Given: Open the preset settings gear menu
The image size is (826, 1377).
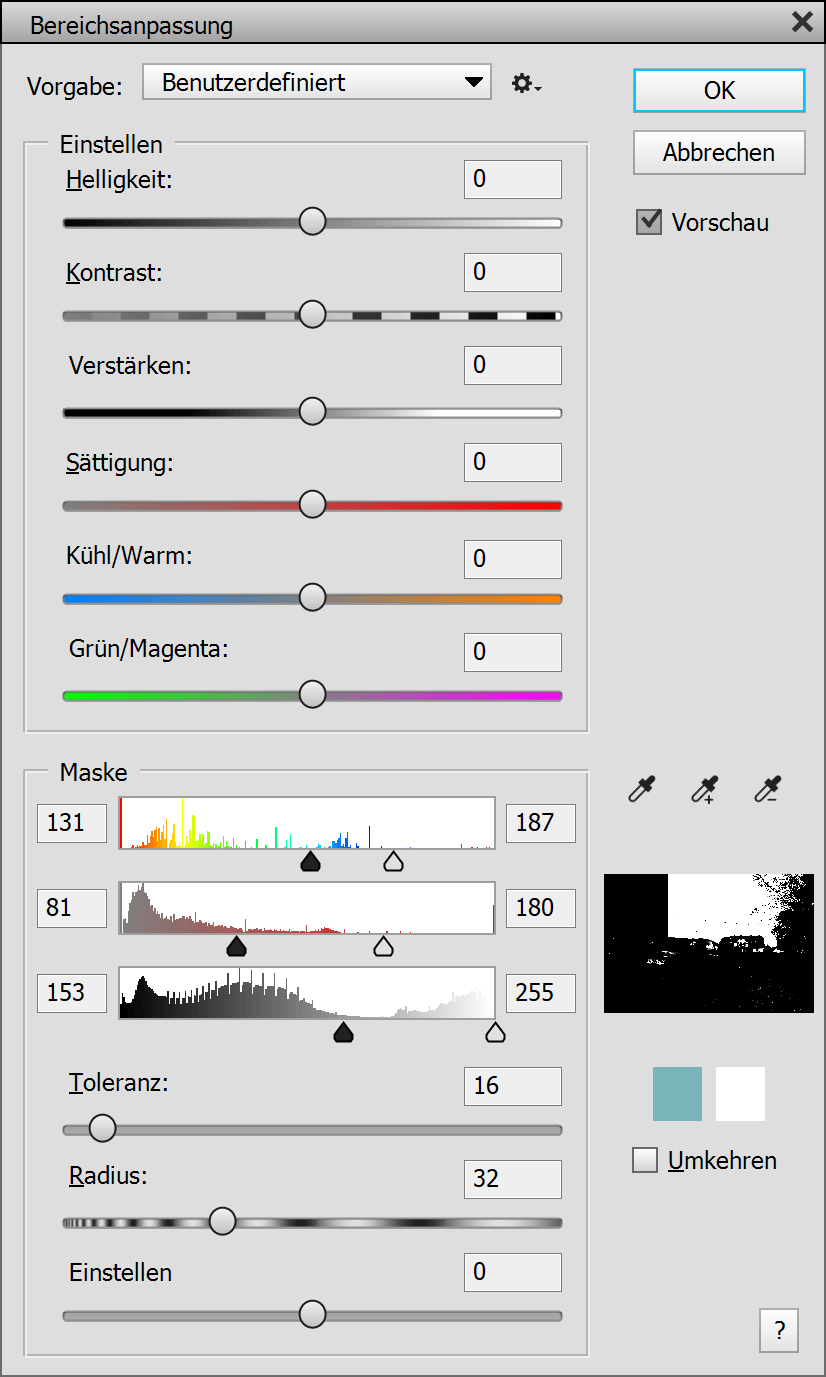Looking at the screenshot, I should [526, 84].
